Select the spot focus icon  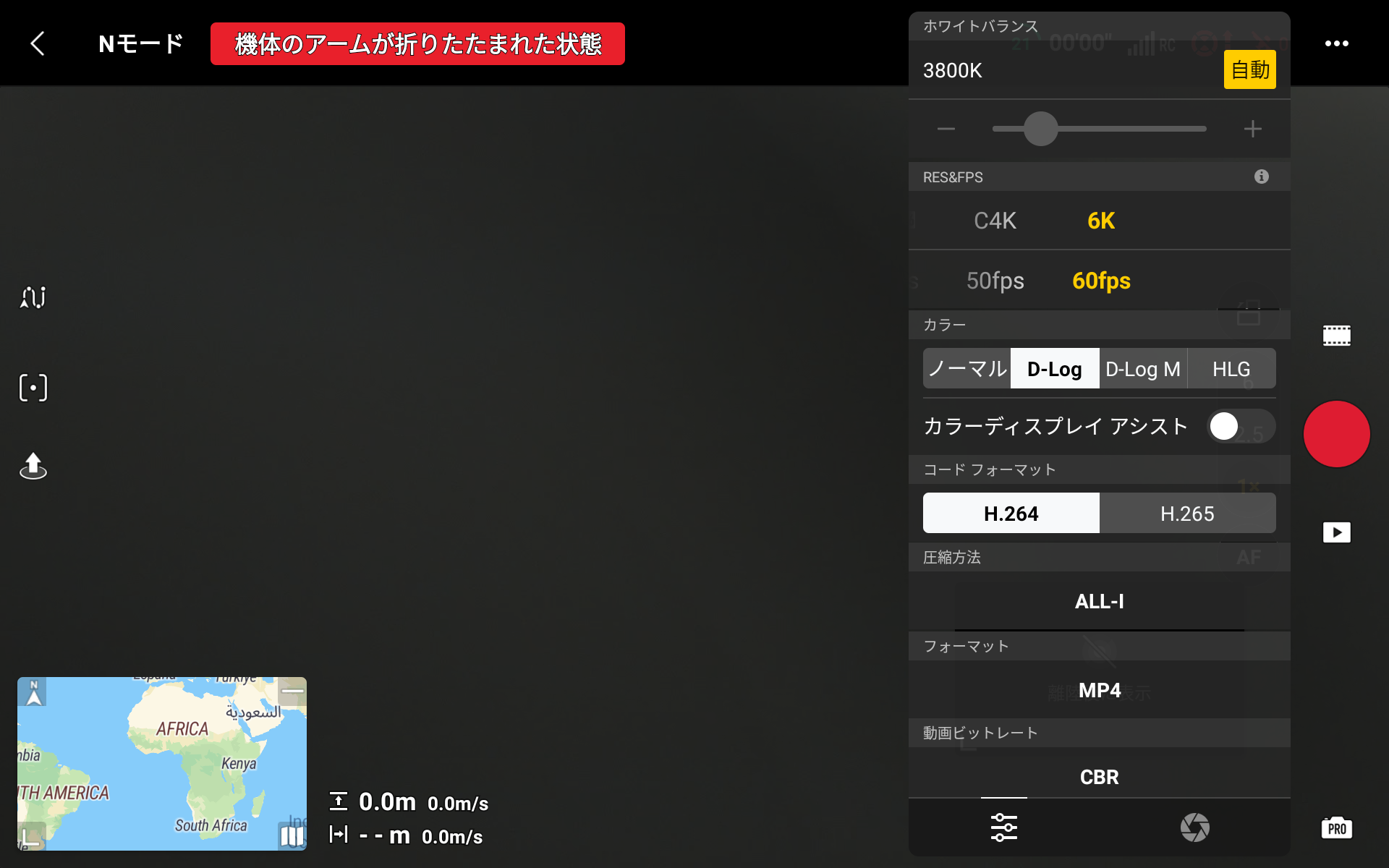tap(33, 388)
